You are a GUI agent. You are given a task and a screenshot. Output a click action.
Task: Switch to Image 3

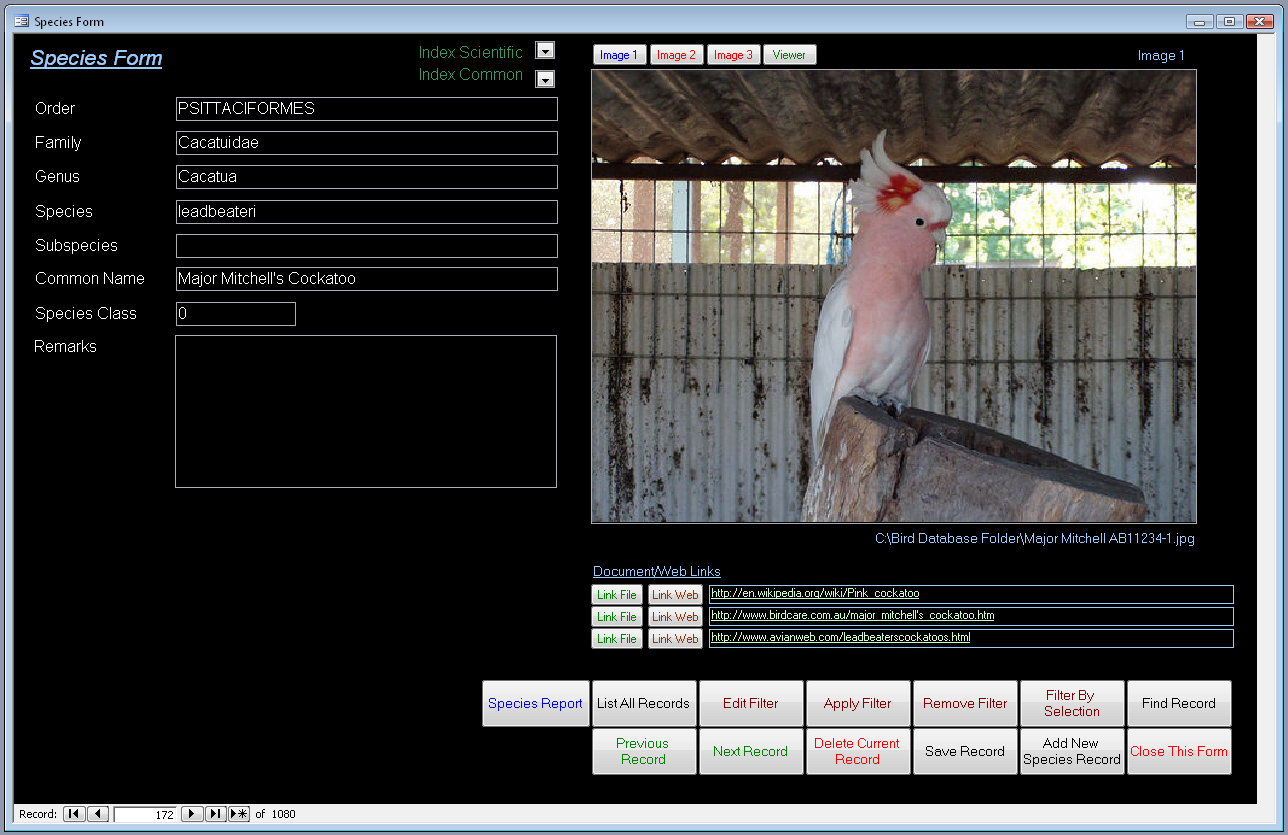733,54
